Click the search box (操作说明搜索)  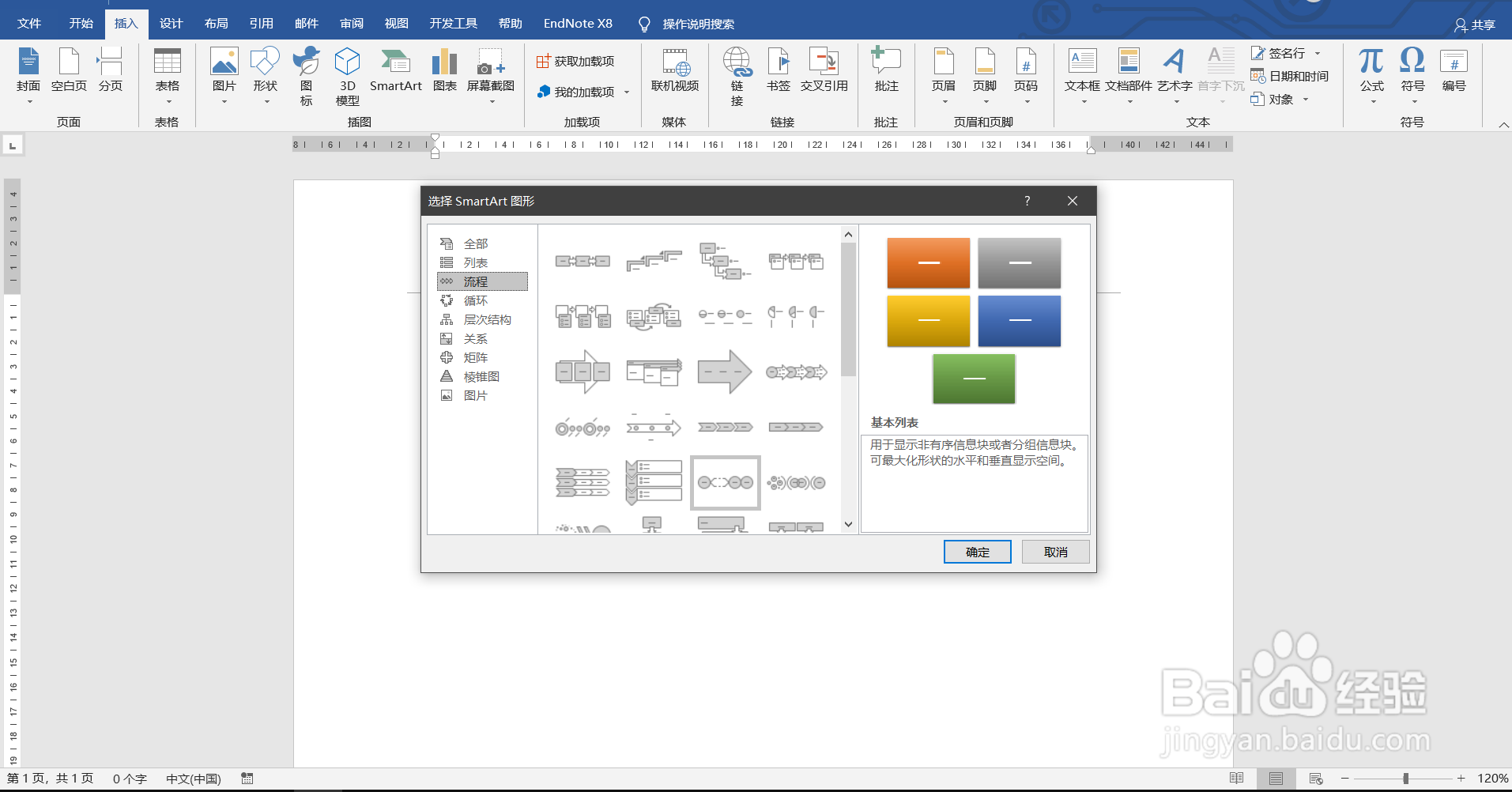(698, 24)
